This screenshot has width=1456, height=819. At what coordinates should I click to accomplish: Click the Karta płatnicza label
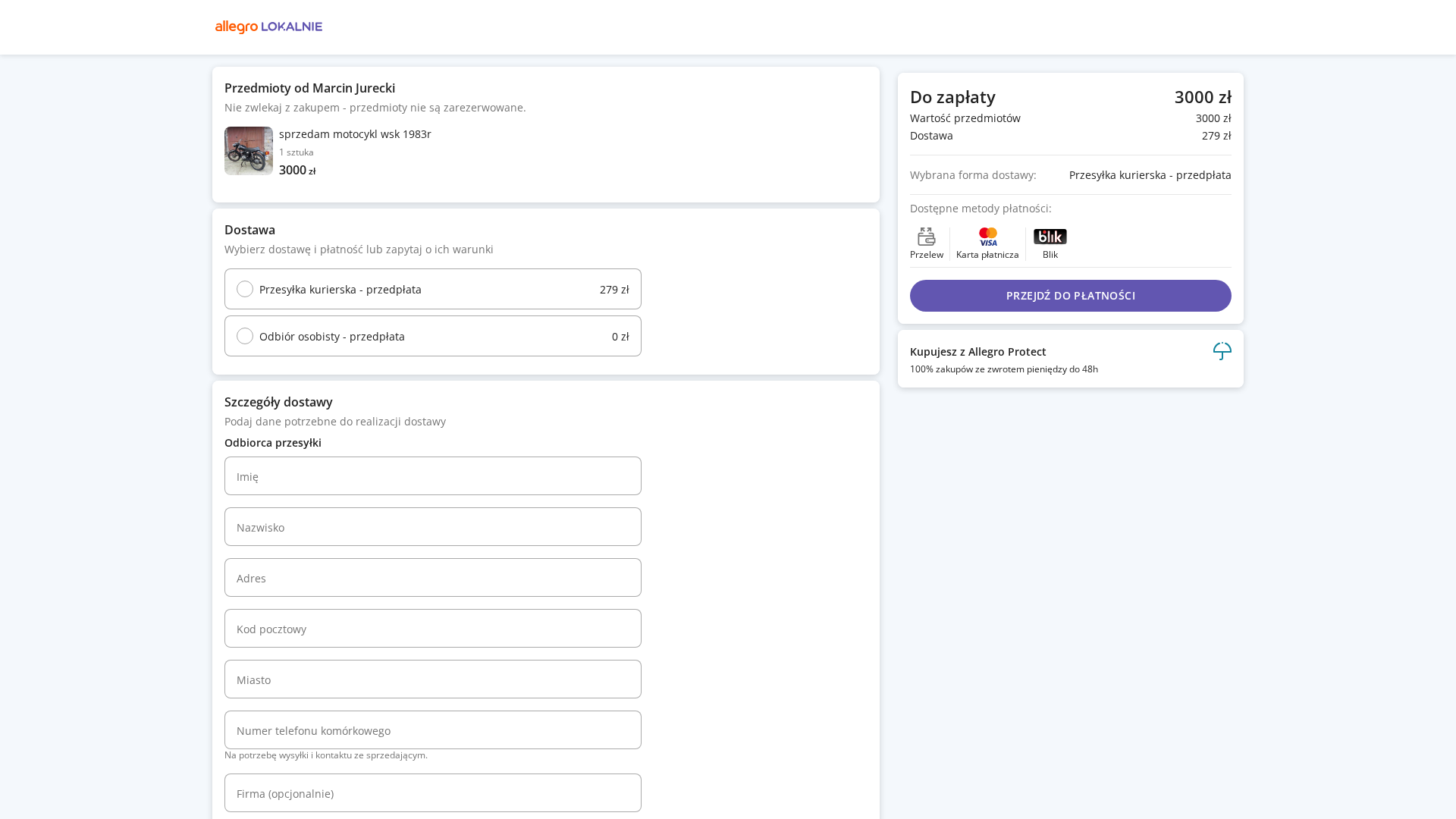(987, 255)
